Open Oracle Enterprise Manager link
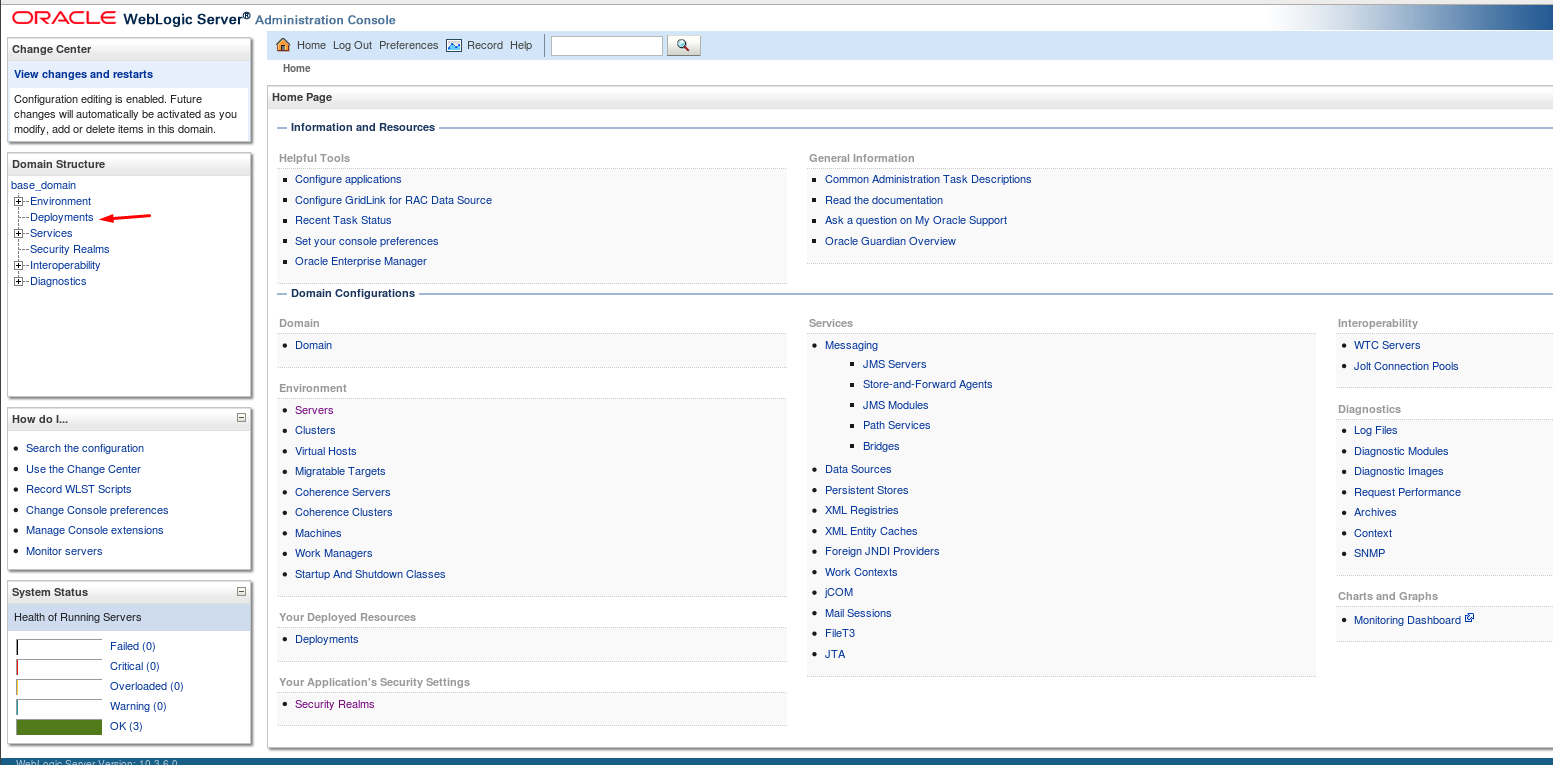 (361, 261)
